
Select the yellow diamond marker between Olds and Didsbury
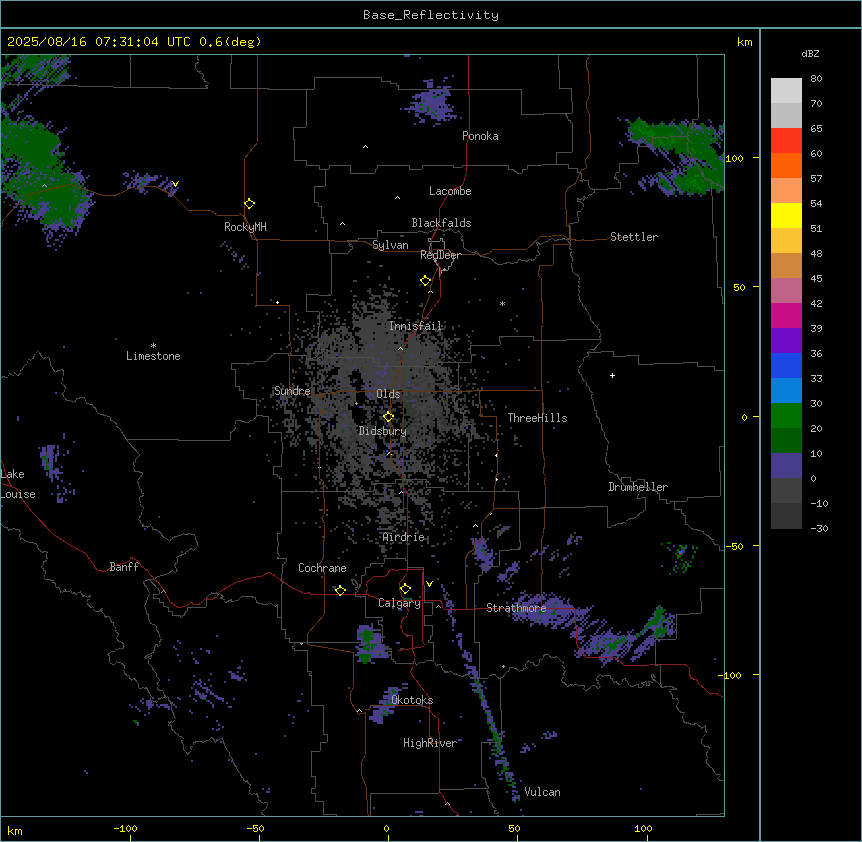click(388, 417)
